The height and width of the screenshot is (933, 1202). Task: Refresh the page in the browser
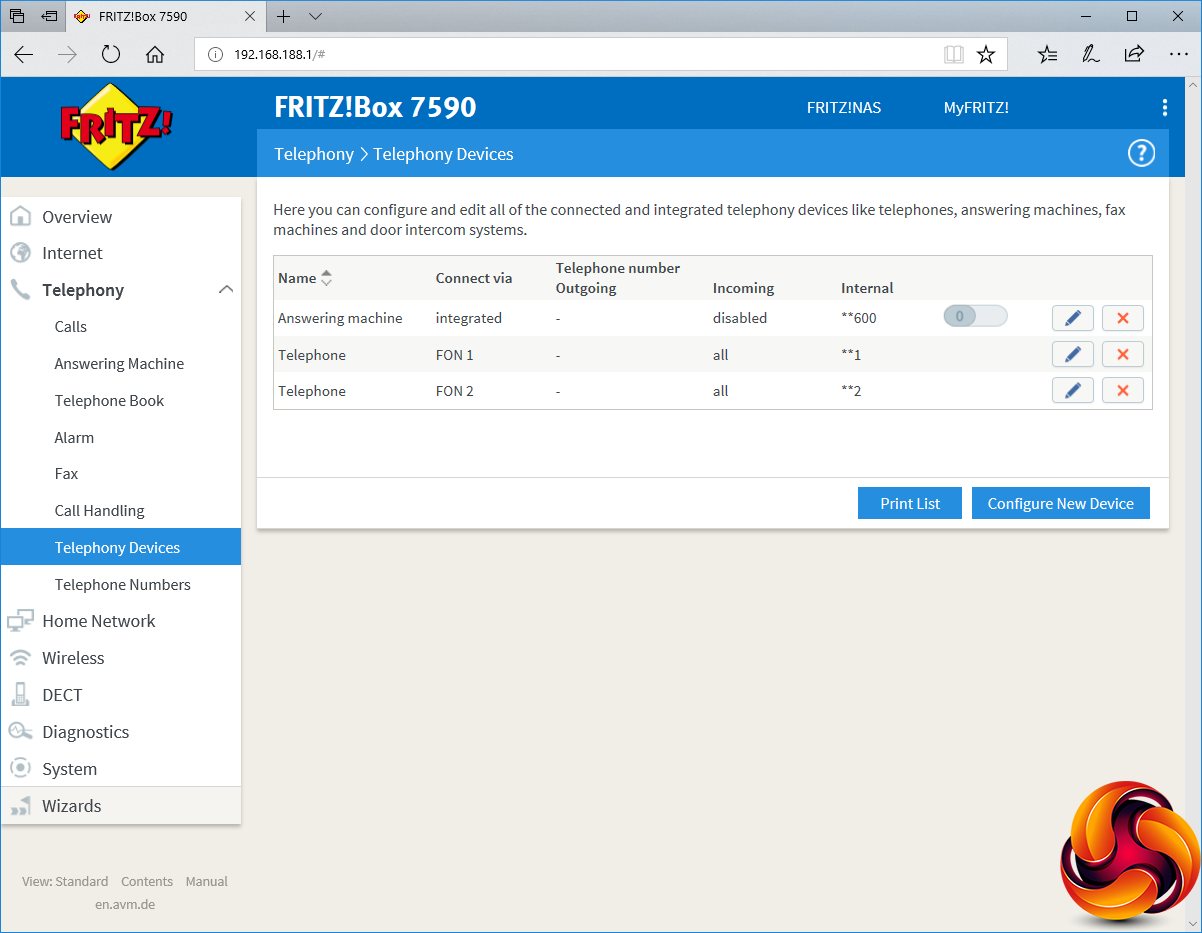[111, 55]
